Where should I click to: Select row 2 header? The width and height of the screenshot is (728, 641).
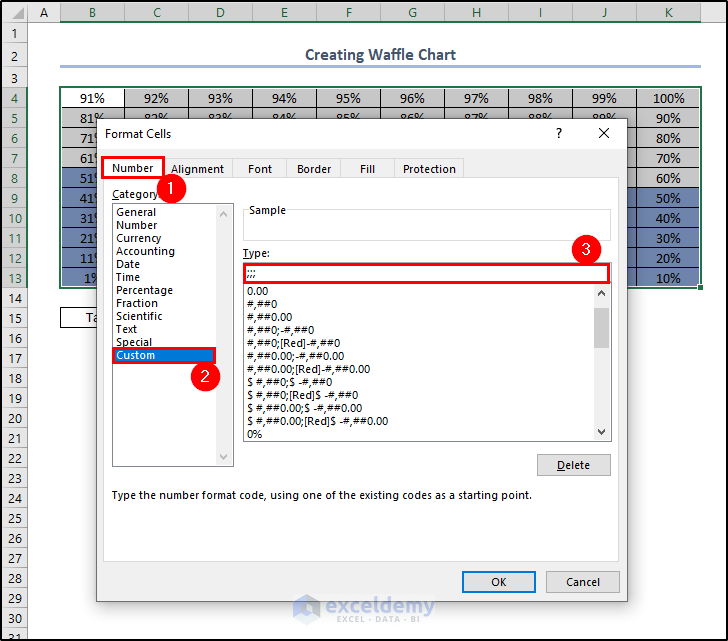pyautogui.click(x=14, y=57)
